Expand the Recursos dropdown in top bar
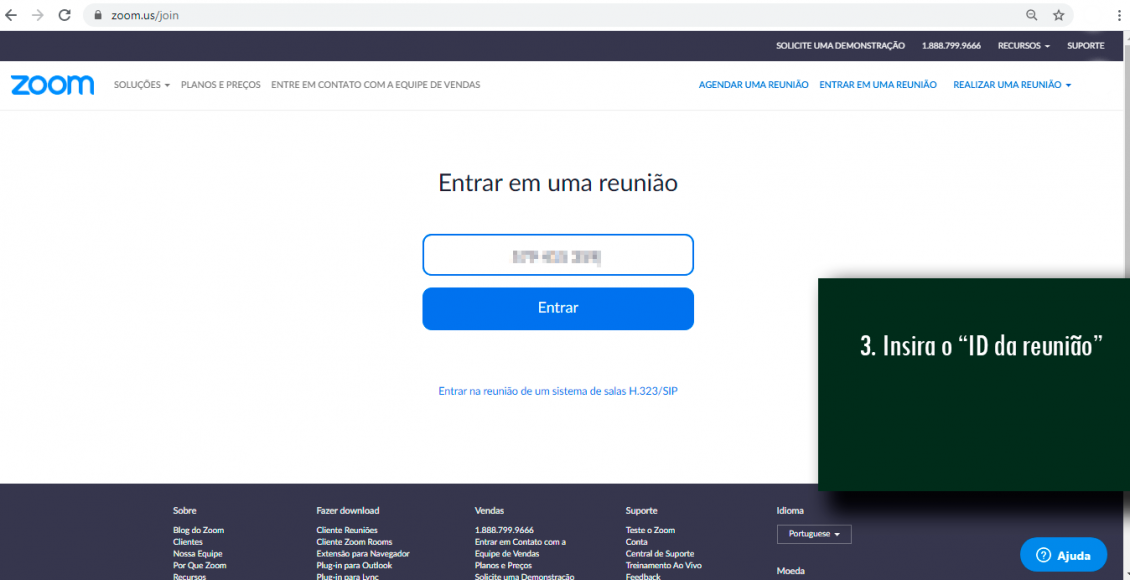Screen dimensions: 1130x580 pyautogui.click(x=1023, y=45)
